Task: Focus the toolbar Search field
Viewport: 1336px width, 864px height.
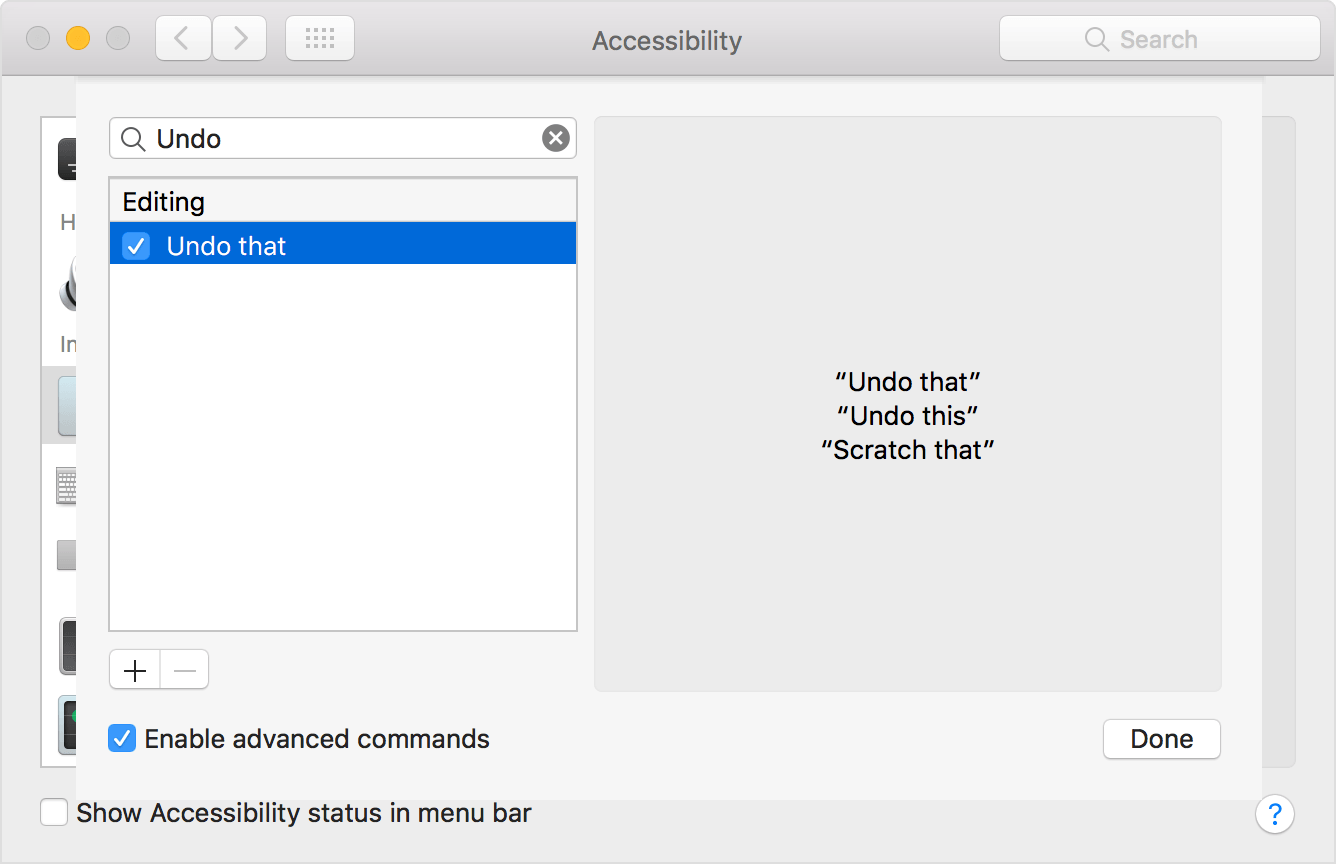Action: pos(1160,39)
